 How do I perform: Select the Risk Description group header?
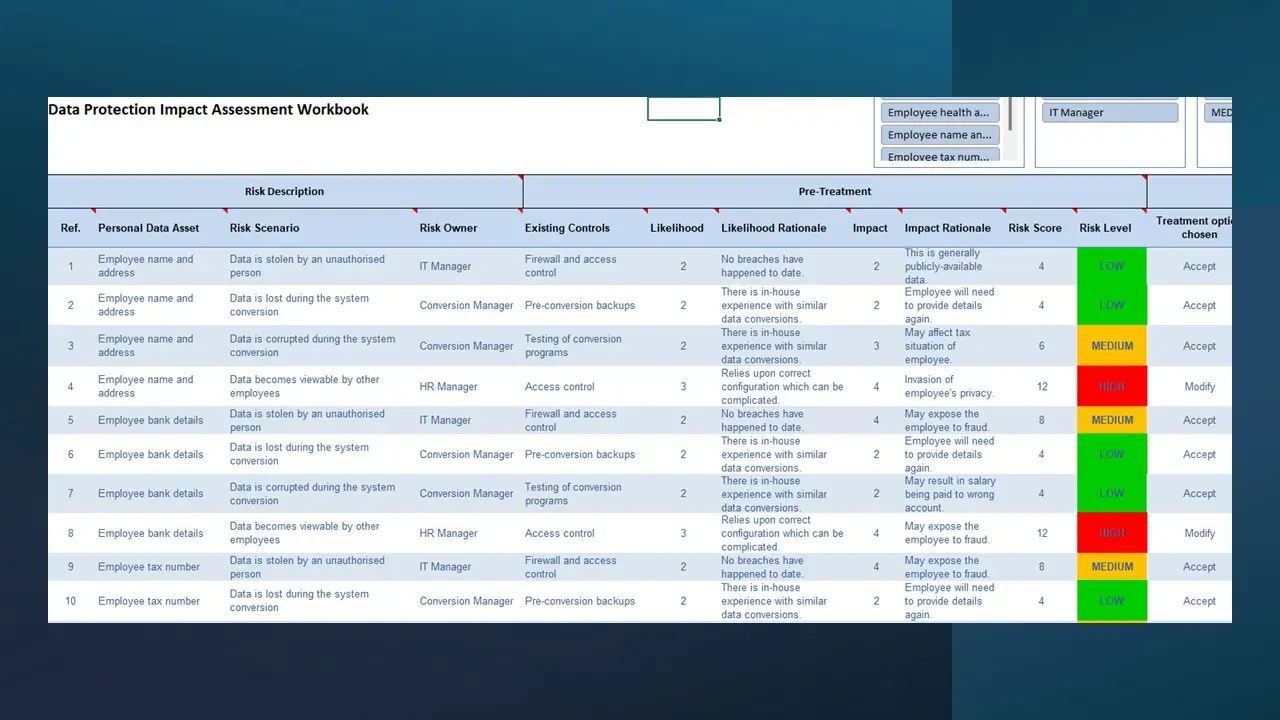284,192
